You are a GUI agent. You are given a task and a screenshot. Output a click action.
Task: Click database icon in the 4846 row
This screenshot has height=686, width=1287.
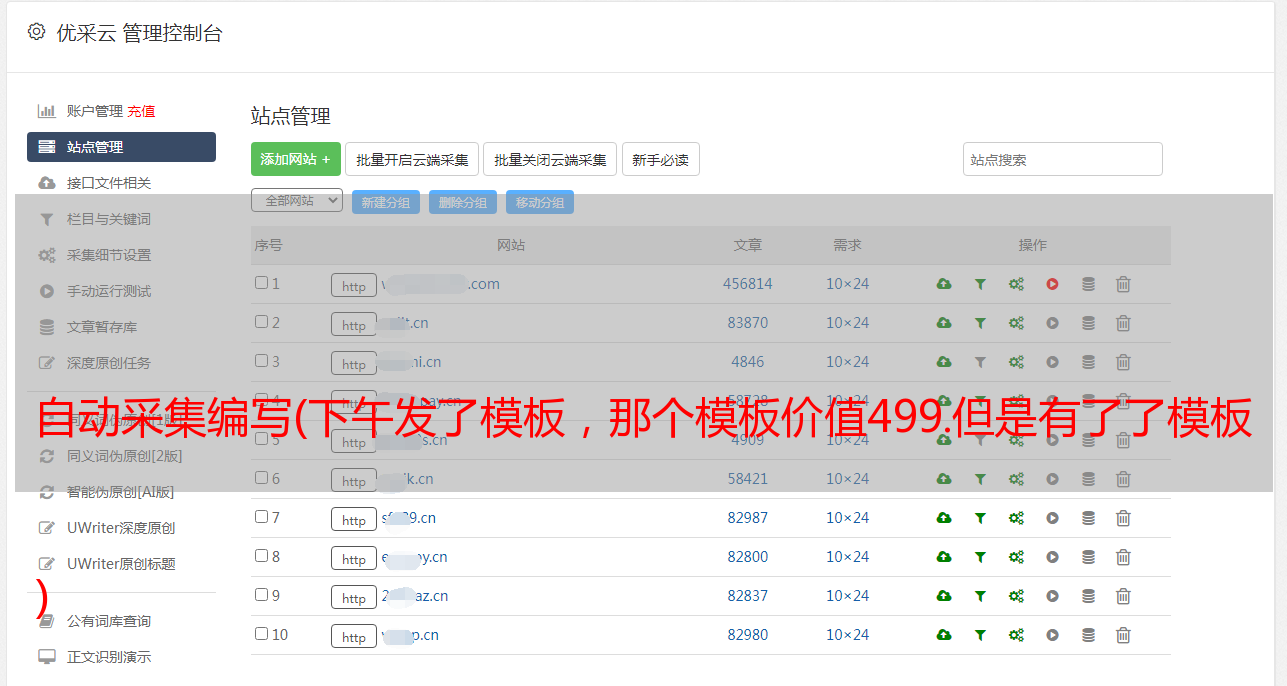point(1088,362)
